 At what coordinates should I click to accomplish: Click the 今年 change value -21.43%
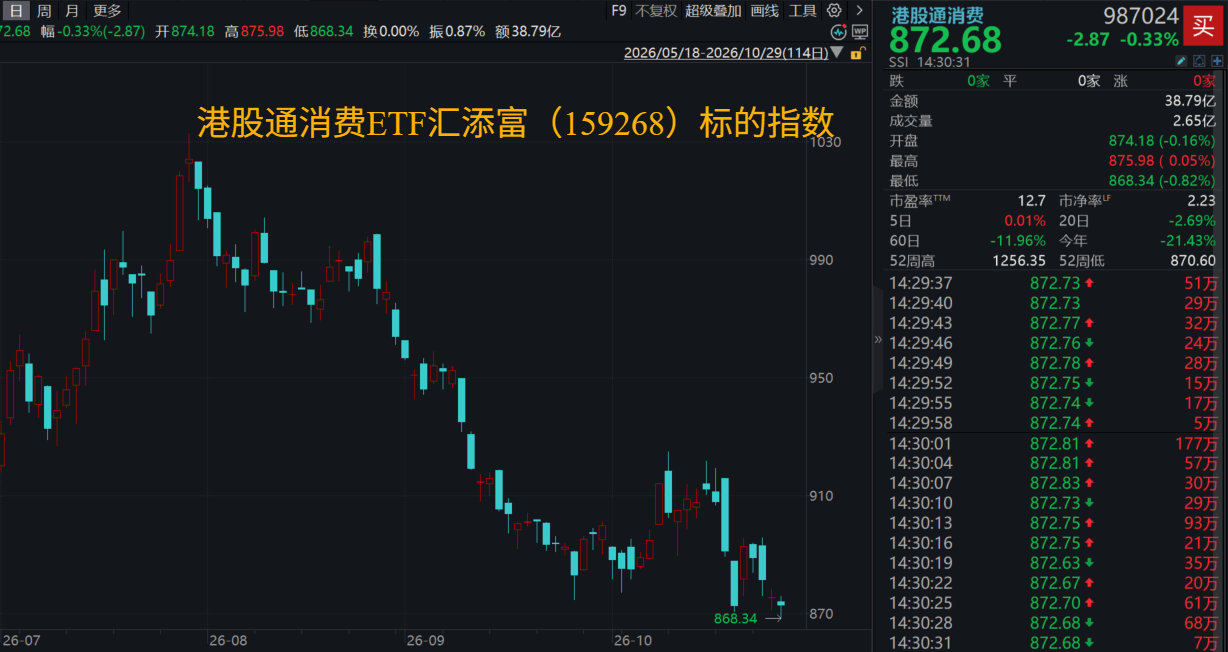pyautogui.click(x=1187, y=241)
